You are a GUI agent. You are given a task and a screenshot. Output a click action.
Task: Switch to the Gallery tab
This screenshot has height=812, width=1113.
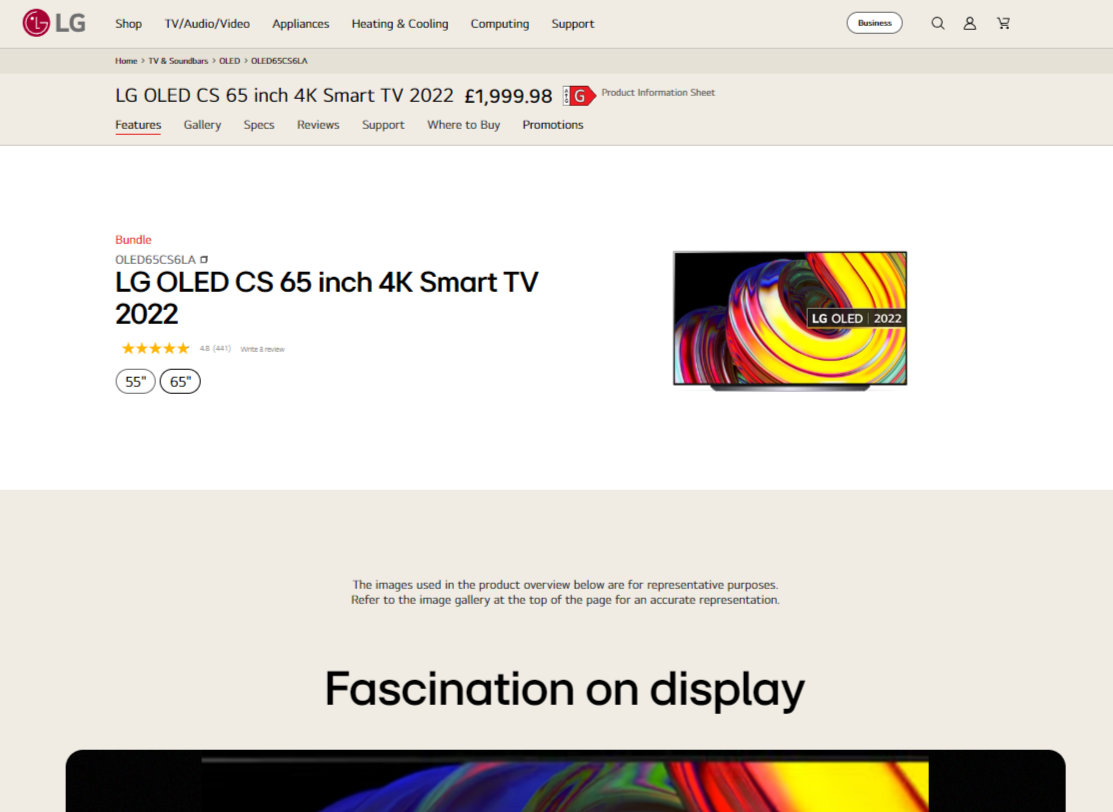202,124
